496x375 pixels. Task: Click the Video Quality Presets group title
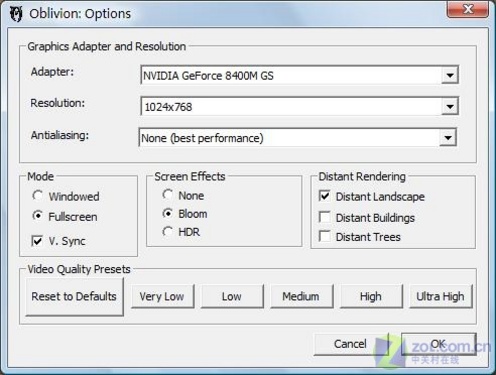tap(79, 269)
